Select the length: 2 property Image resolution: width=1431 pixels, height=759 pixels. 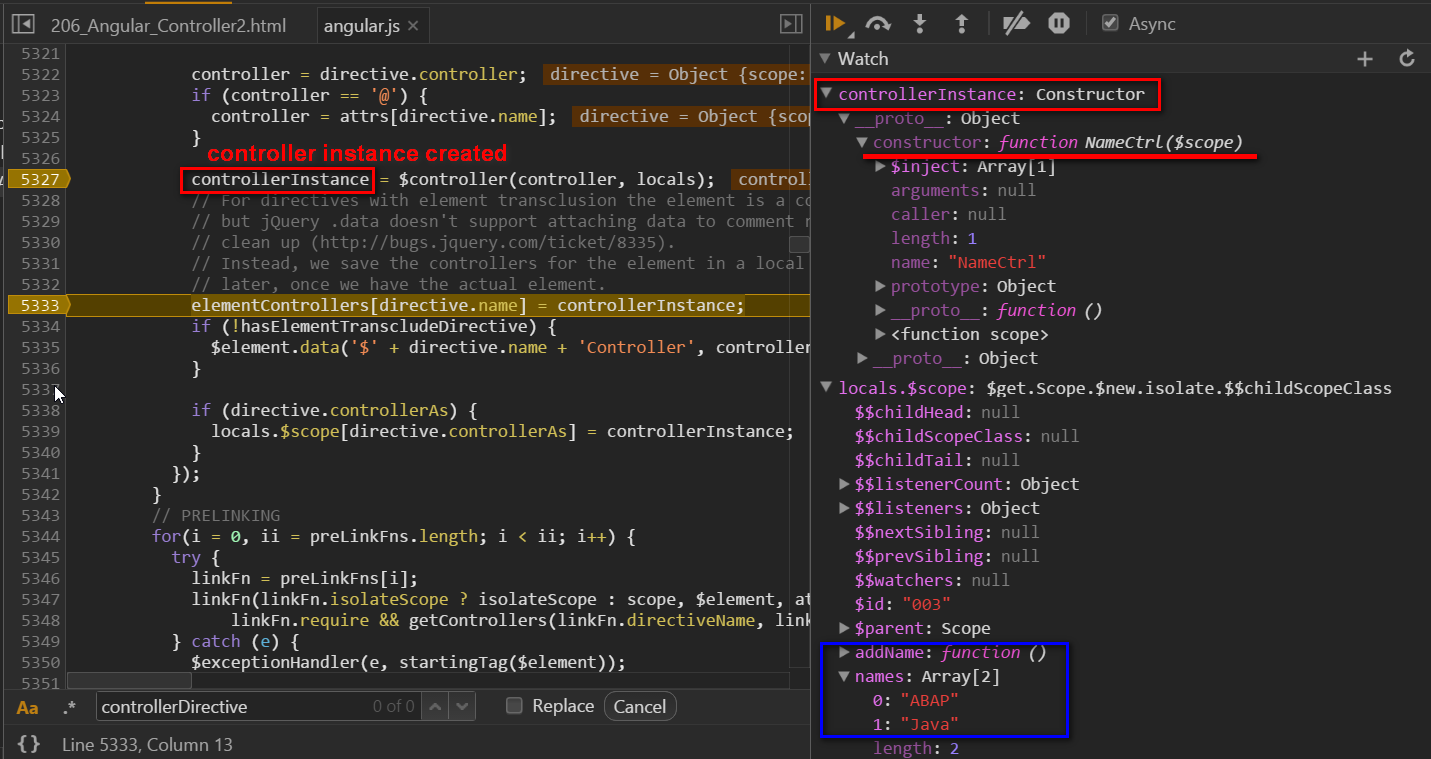click(916, 748)
